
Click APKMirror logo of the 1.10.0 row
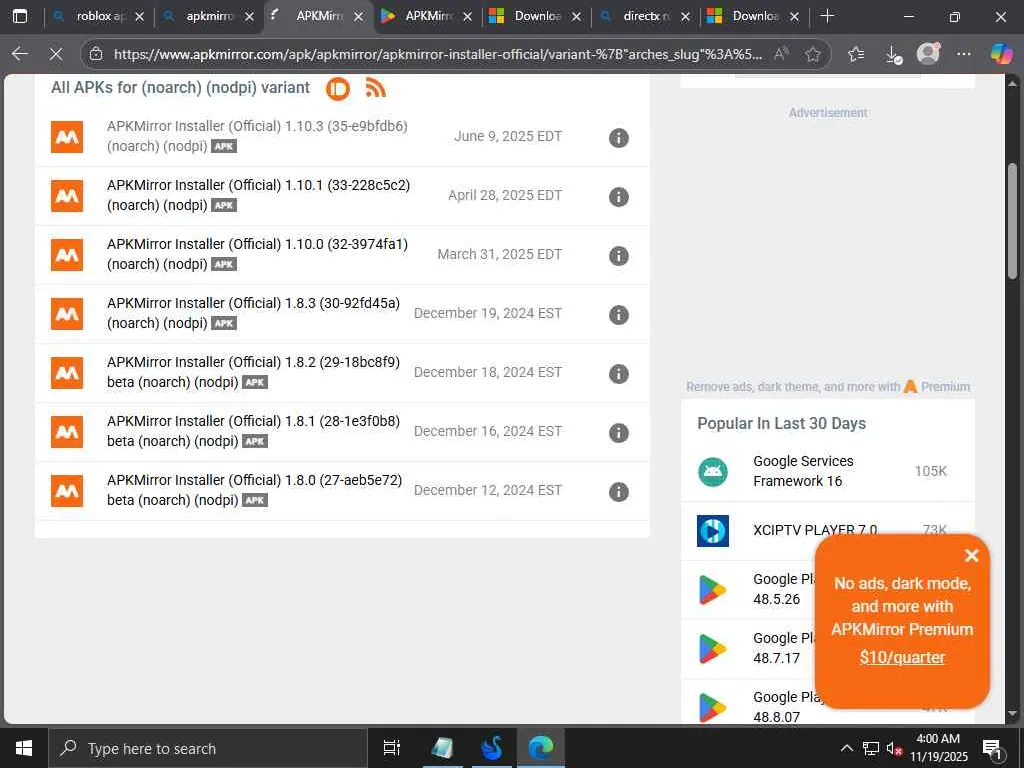(67, 255)
